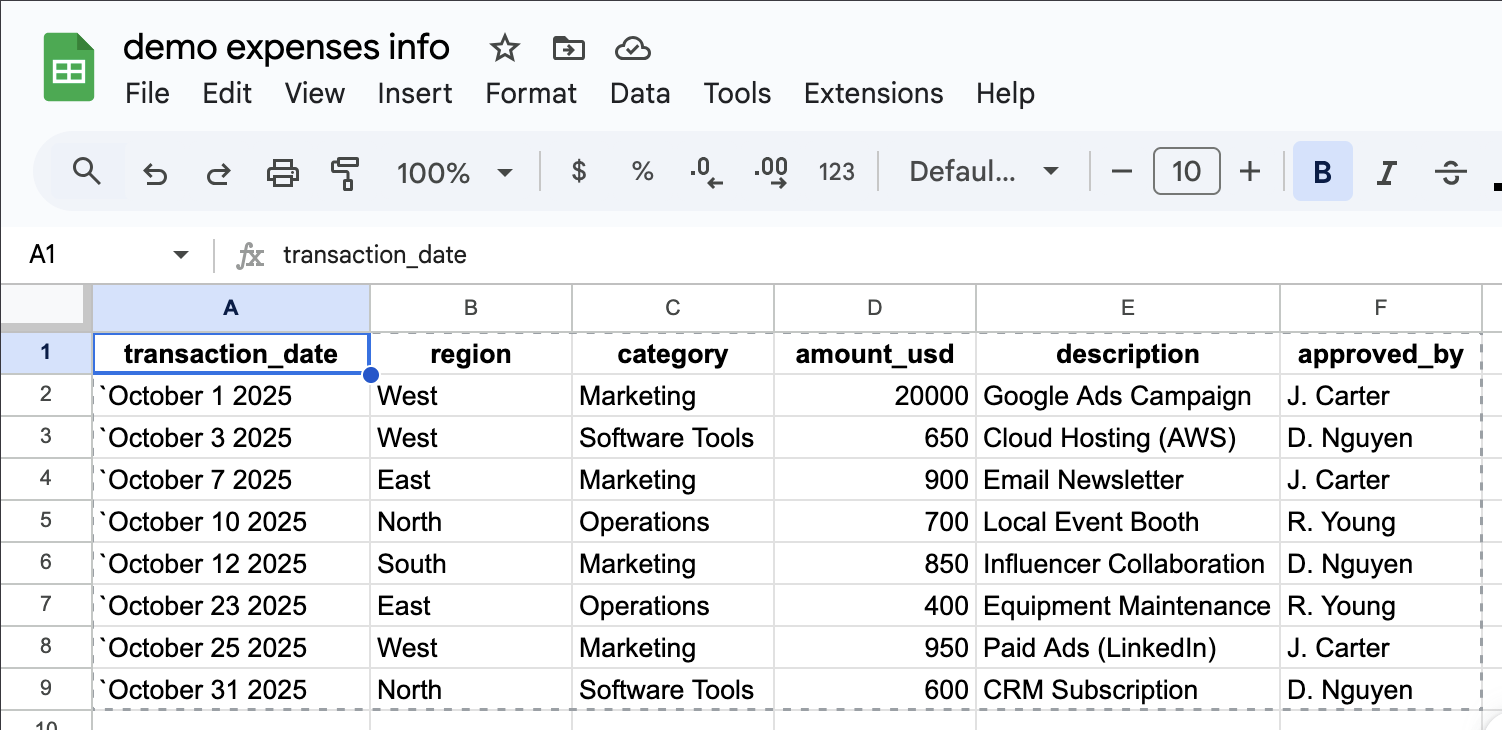1502x730 pixels.
Task: Format selection as percent
Action: click(642, 171)
